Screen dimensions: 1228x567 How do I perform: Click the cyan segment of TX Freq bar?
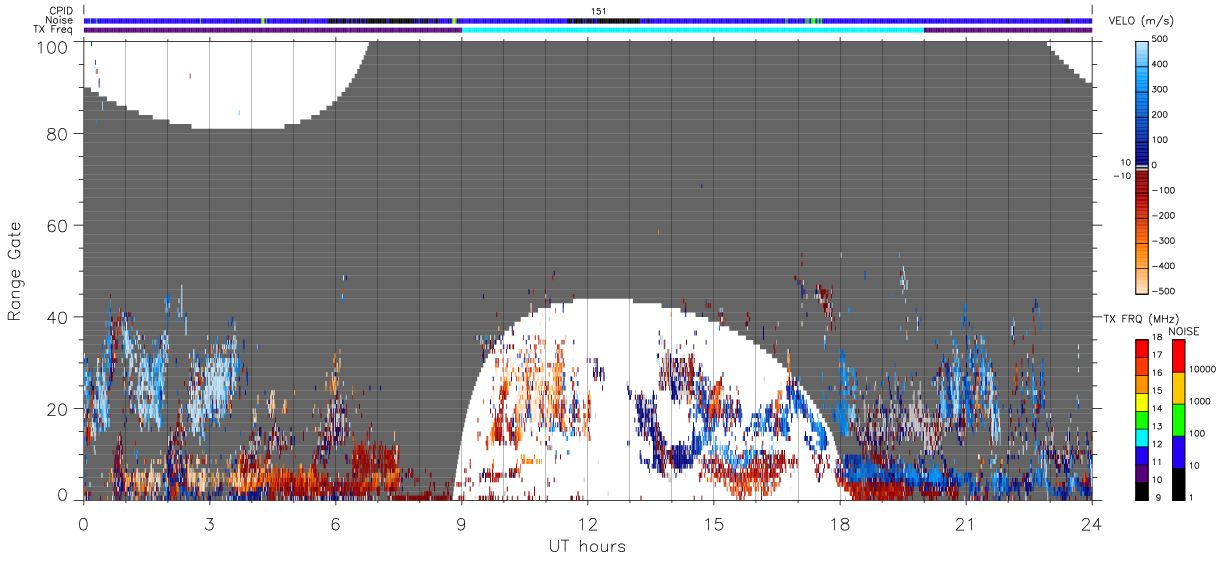click(x=692, y=30)
